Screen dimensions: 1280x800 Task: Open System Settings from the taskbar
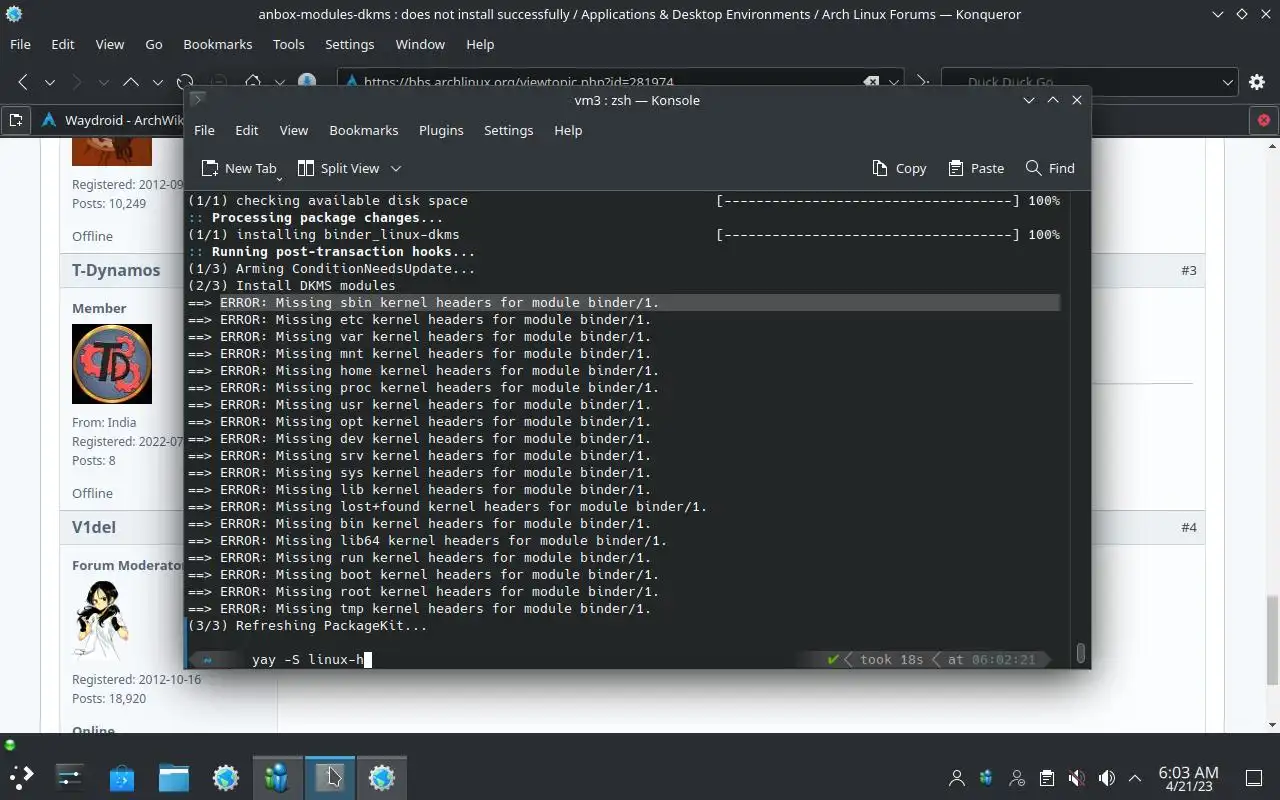point(69,777)
